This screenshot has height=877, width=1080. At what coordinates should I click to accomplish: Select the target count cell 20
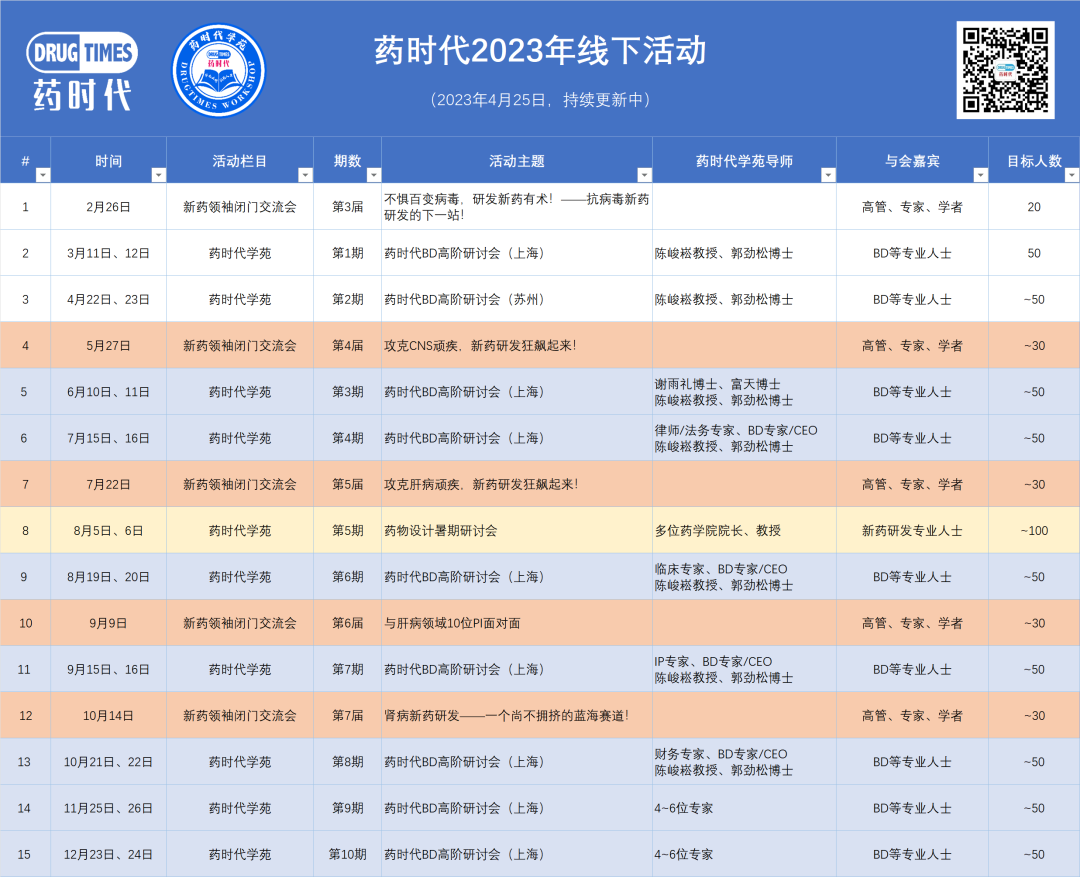pos(1034,207)
